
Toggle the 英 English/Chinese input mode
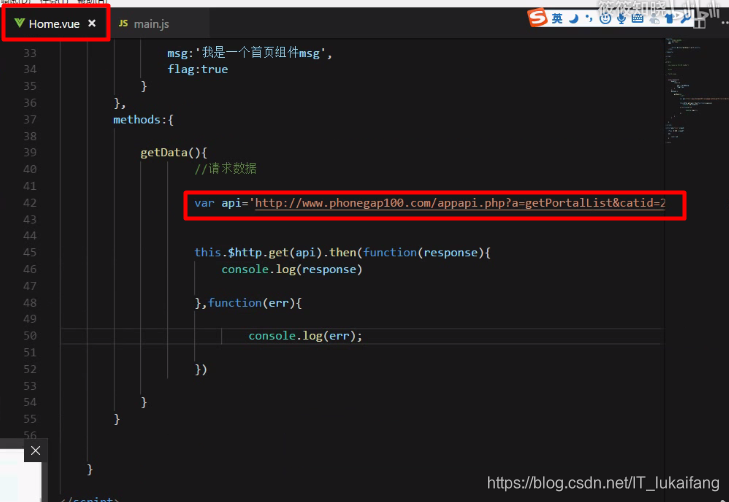tap(557, 19)
